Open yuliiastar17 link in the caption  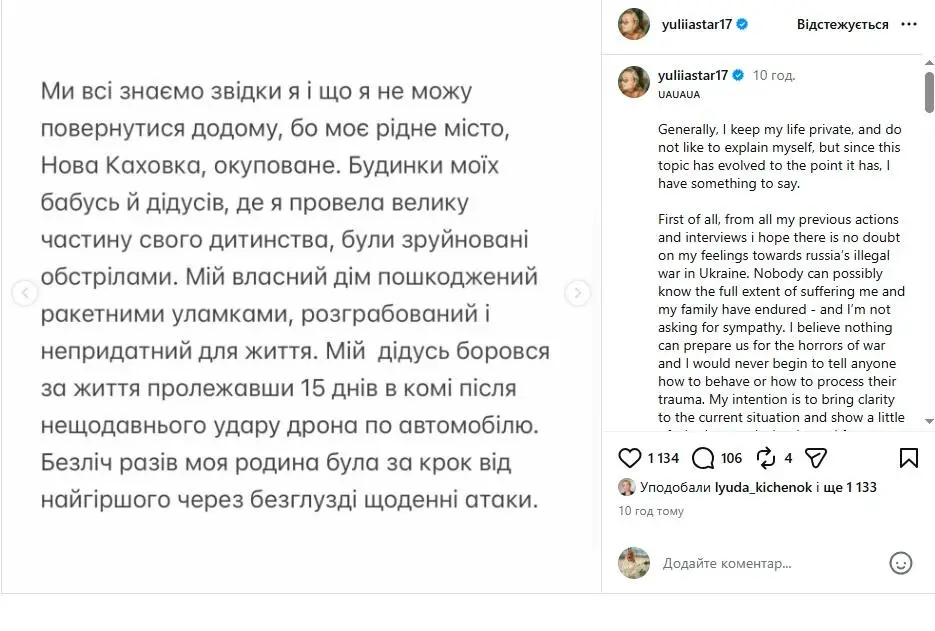(693, 75)
